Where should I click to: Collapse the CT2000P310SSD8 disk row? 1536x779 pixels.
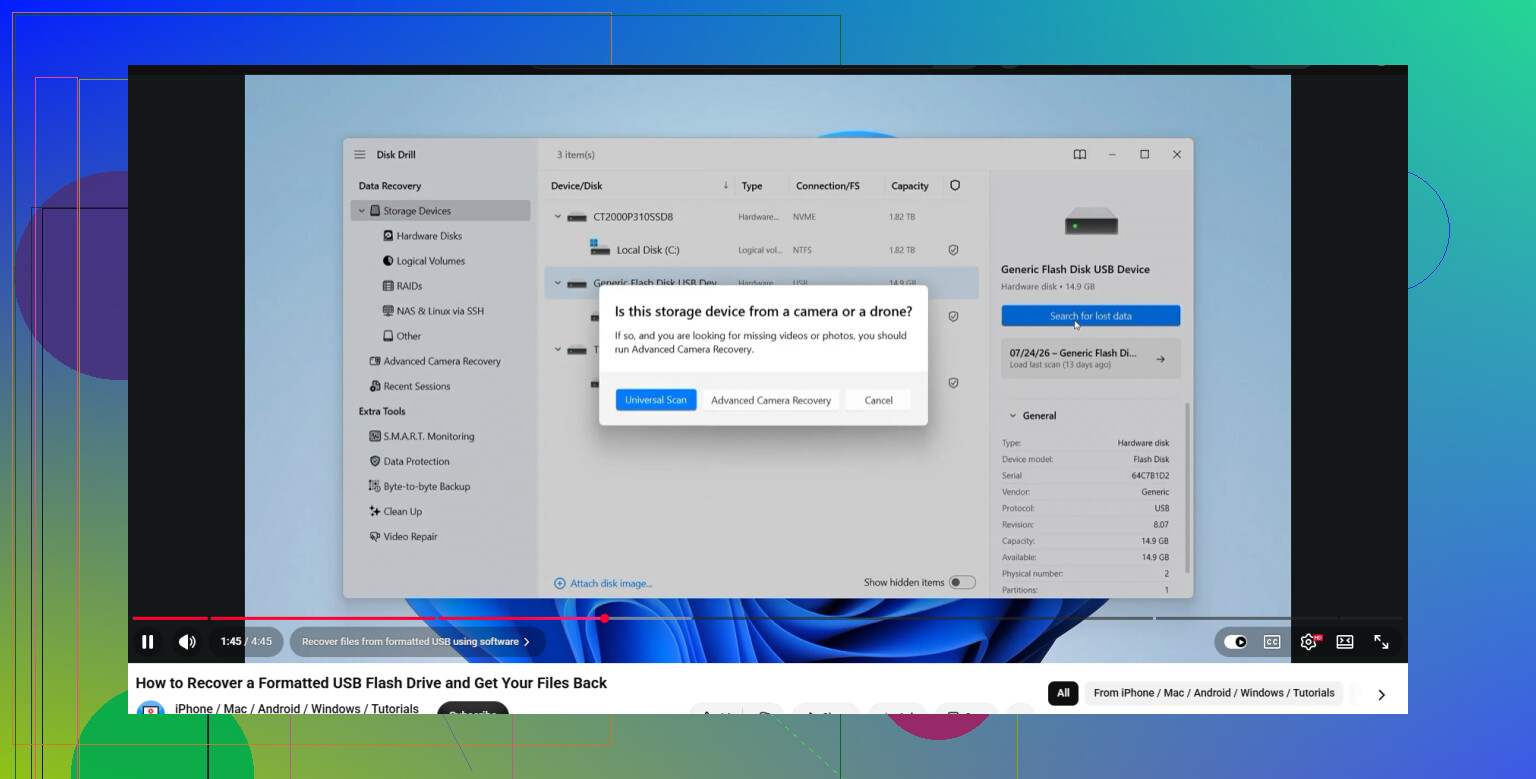pos(558,217)
